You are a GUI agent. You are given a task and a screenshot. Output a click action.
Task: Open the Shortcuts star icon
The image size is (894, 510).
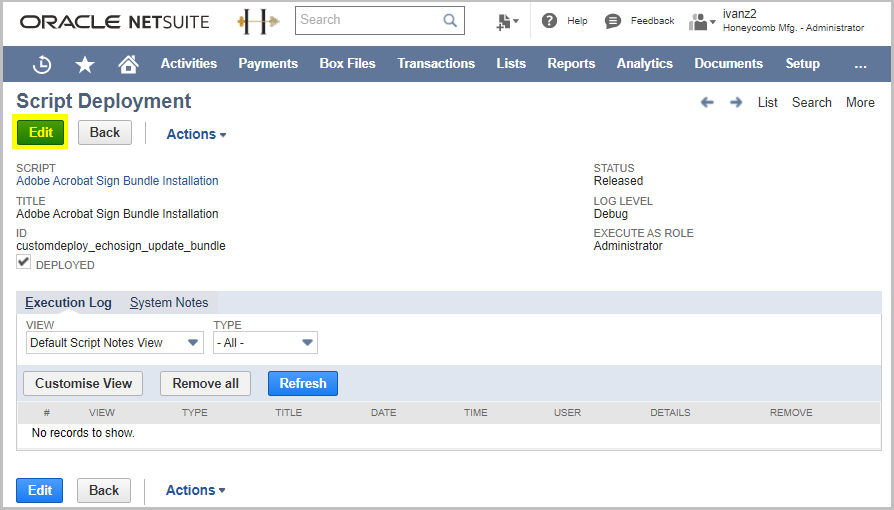pos(85,64)
